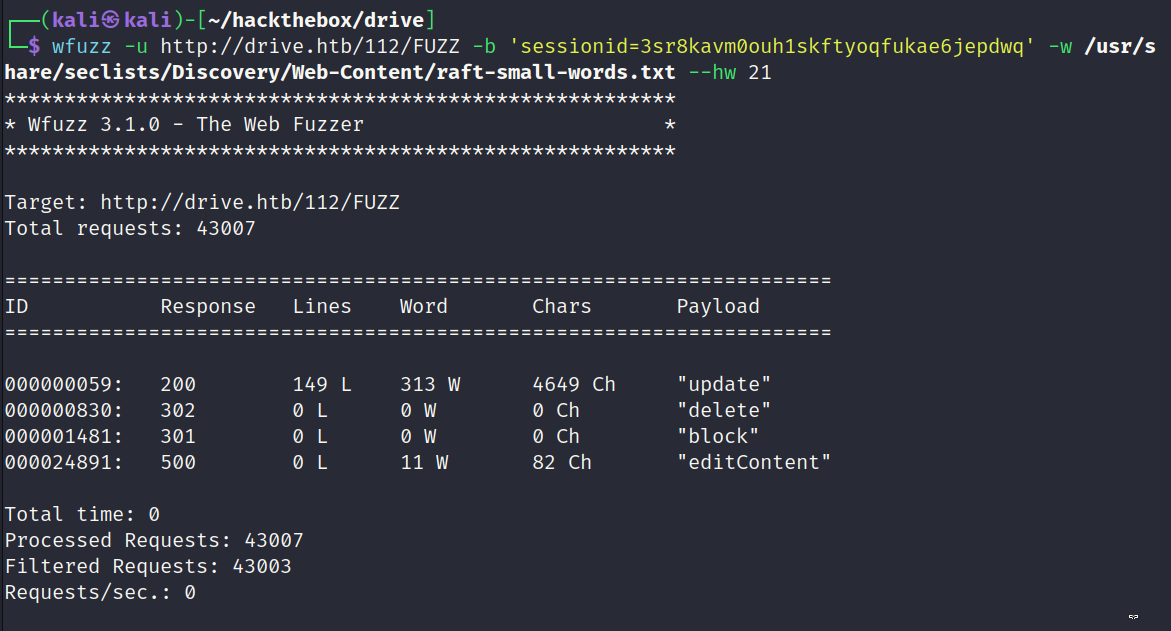Click the 500 response code
Image resolution: width=1171 pixels, height=631 pixels.
[x=178, y=463]
